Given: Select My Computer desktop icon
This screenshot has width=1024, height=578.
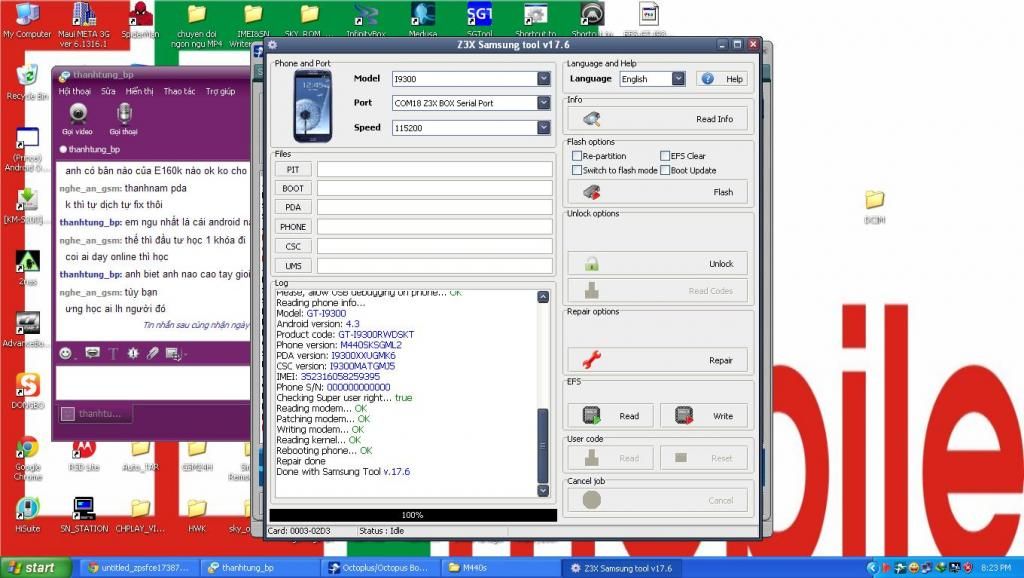Looking at the screenshot, I should click(27, 21).
